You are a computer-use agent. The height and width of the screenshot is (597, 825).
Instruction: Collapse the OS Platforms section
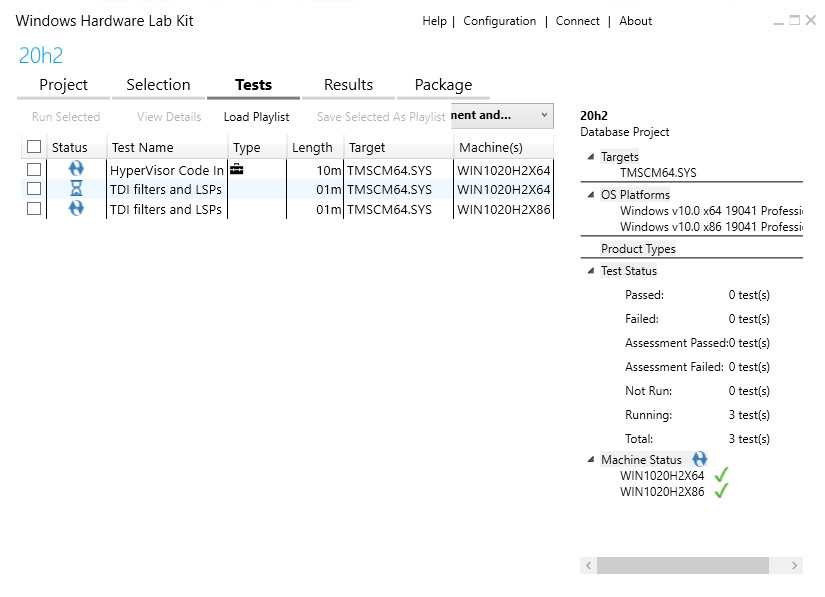pos(591,194)
